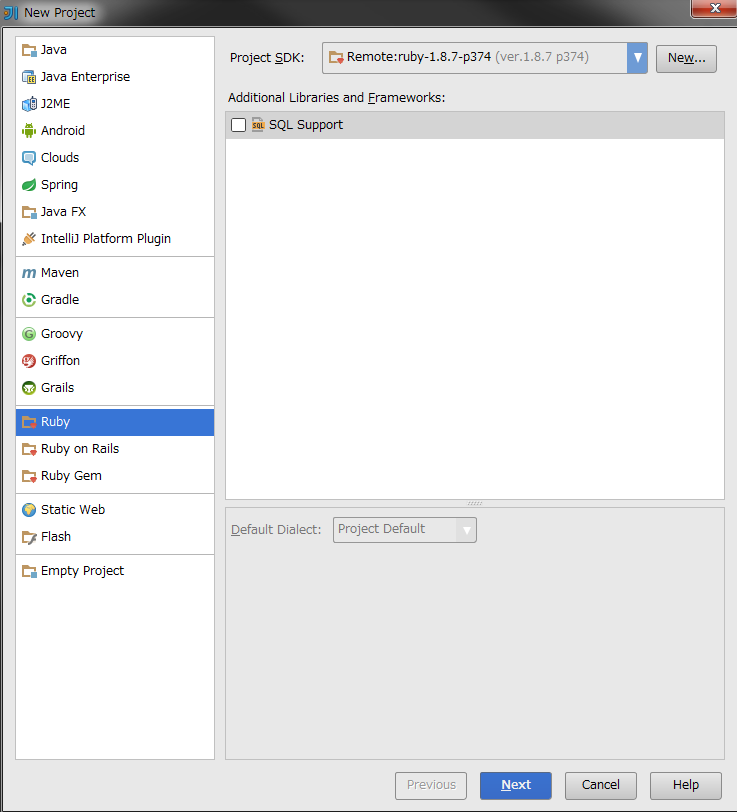The width and height of the screenshot is (737, 812).
Task: Select the Gradle label
Action: coord(60,299)
